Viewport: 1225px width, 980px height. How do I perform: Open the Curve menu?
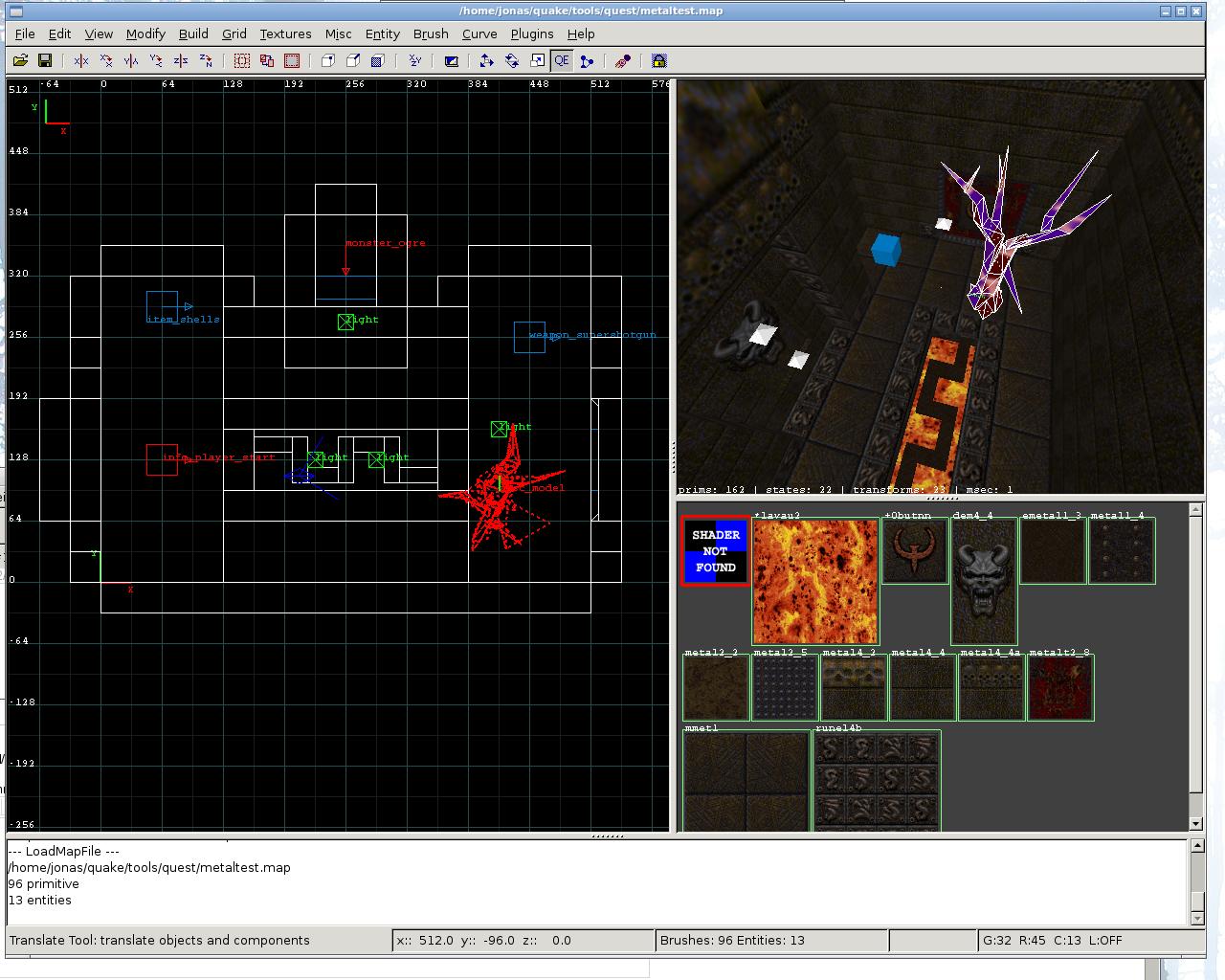click(479, 33)
